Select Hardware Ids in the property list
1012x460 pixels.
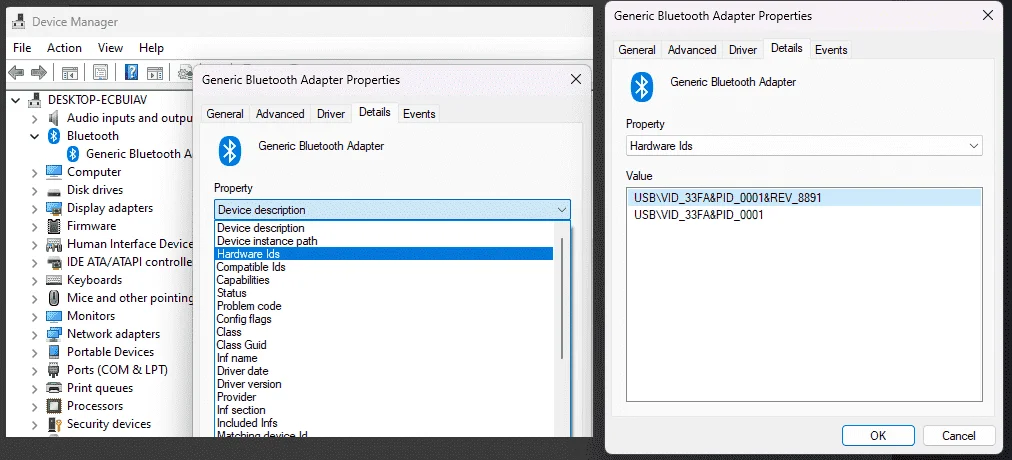(x=383, y=254)
